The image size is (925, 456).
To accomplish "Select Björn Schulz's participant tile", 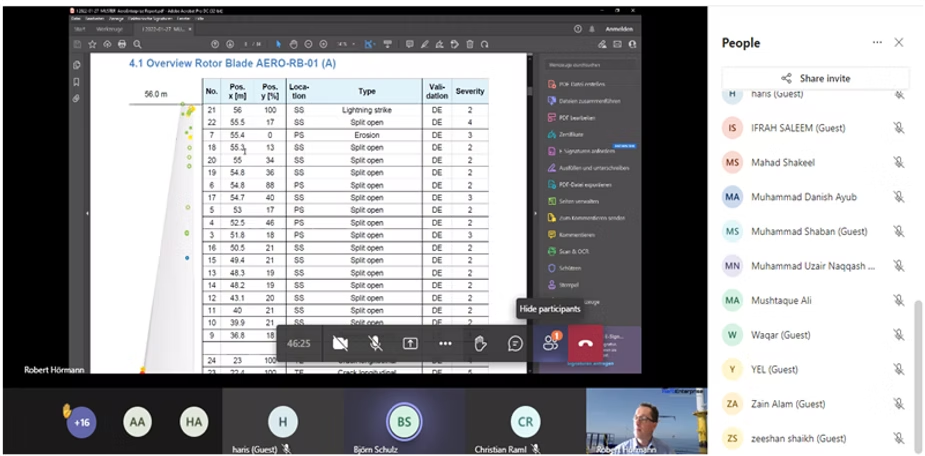I will click(x=405, y=423).
